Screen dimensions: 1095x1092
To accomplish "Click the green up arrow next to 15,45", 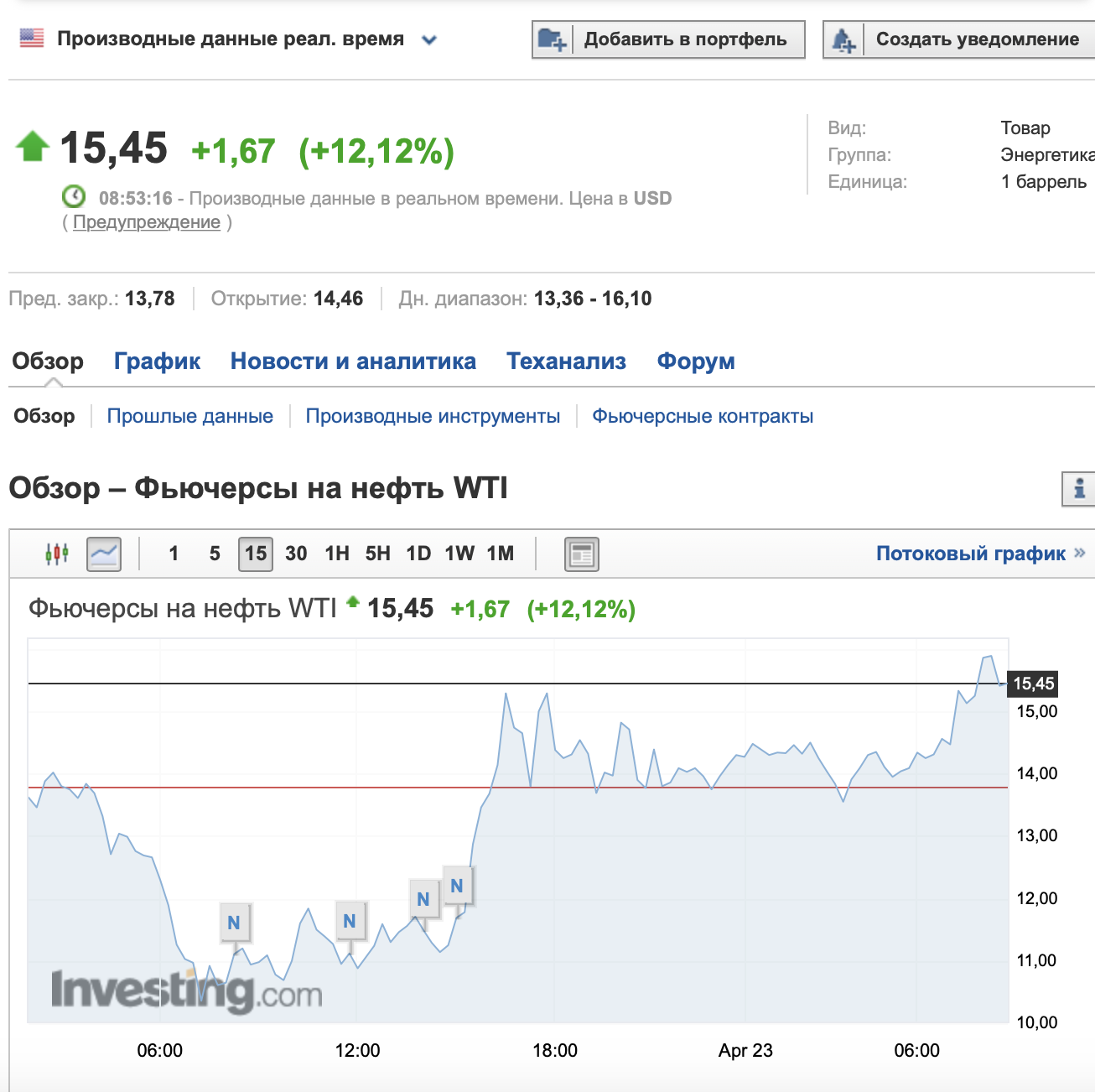I will 33,146.
